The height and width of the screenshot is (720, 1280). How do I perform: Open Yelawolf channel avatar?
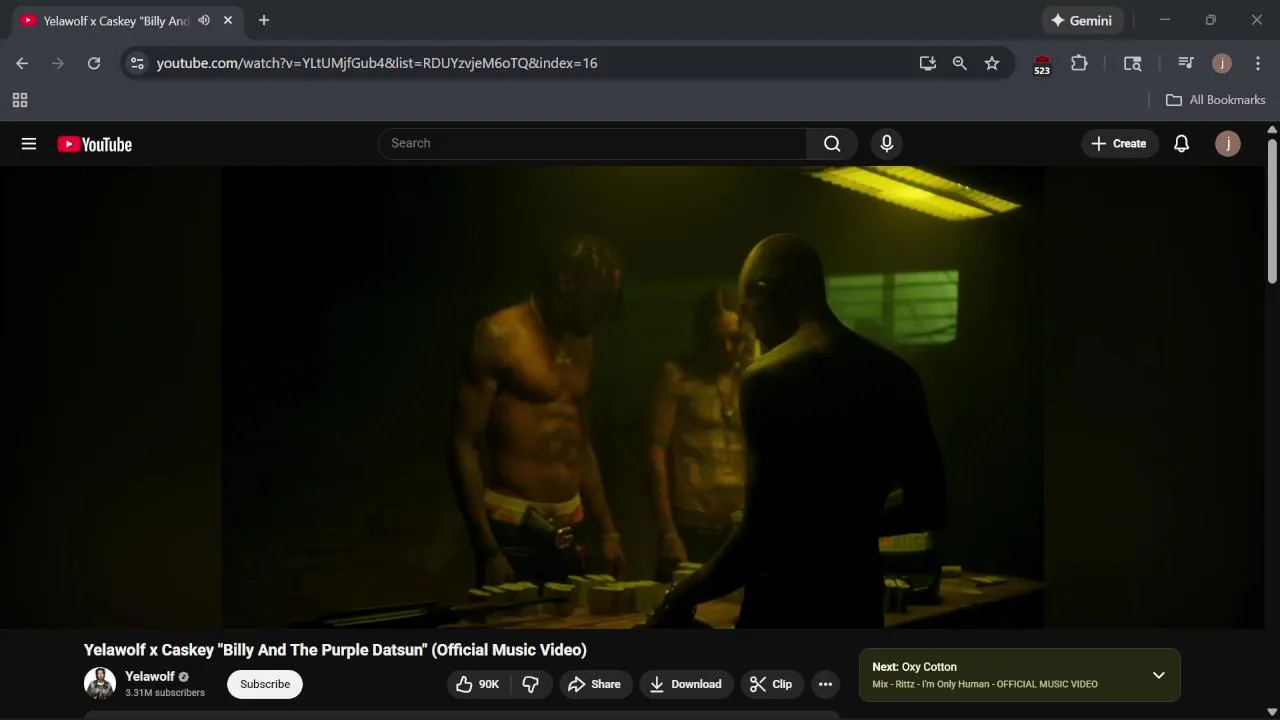pos(100,684)
